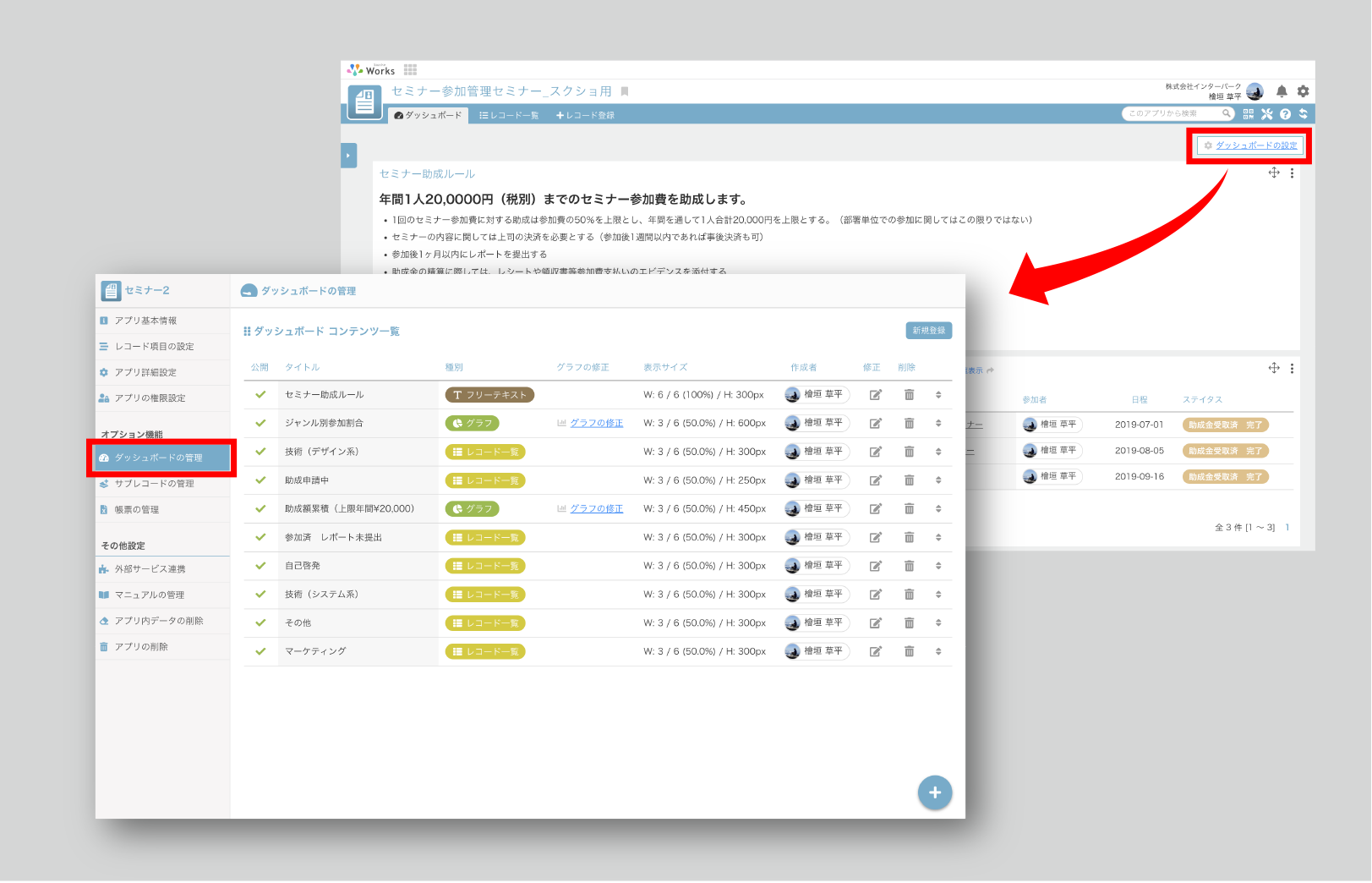The width and height of the screenshot is (1372, 883).
Task: Open 外部サービス連携 in the sidebar
Action: pyautogui.click(x=162, y=569)
